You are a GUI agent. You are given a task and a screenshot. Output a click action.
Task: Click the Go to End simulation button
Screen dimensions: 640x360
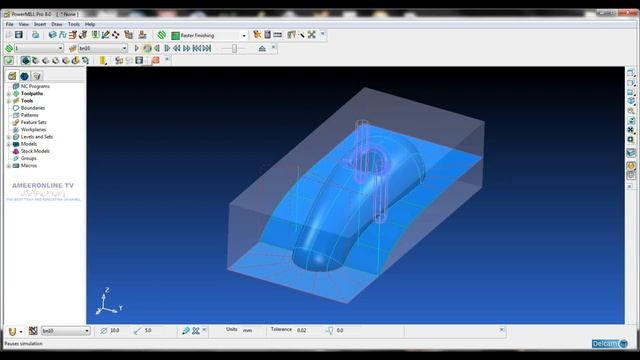tap(207, 48)
